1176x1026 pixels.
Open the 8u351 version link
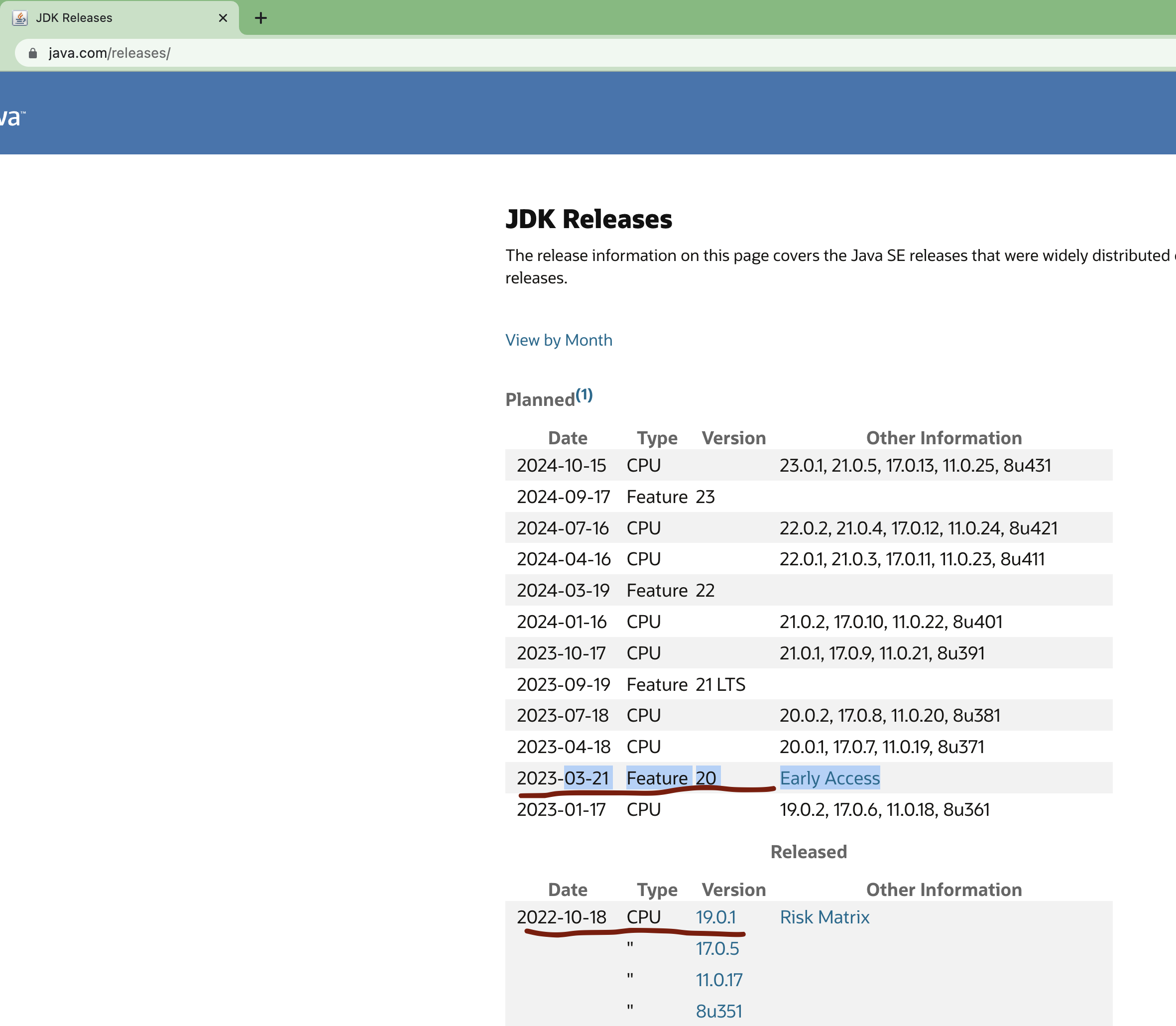(x=719, y=1011)
